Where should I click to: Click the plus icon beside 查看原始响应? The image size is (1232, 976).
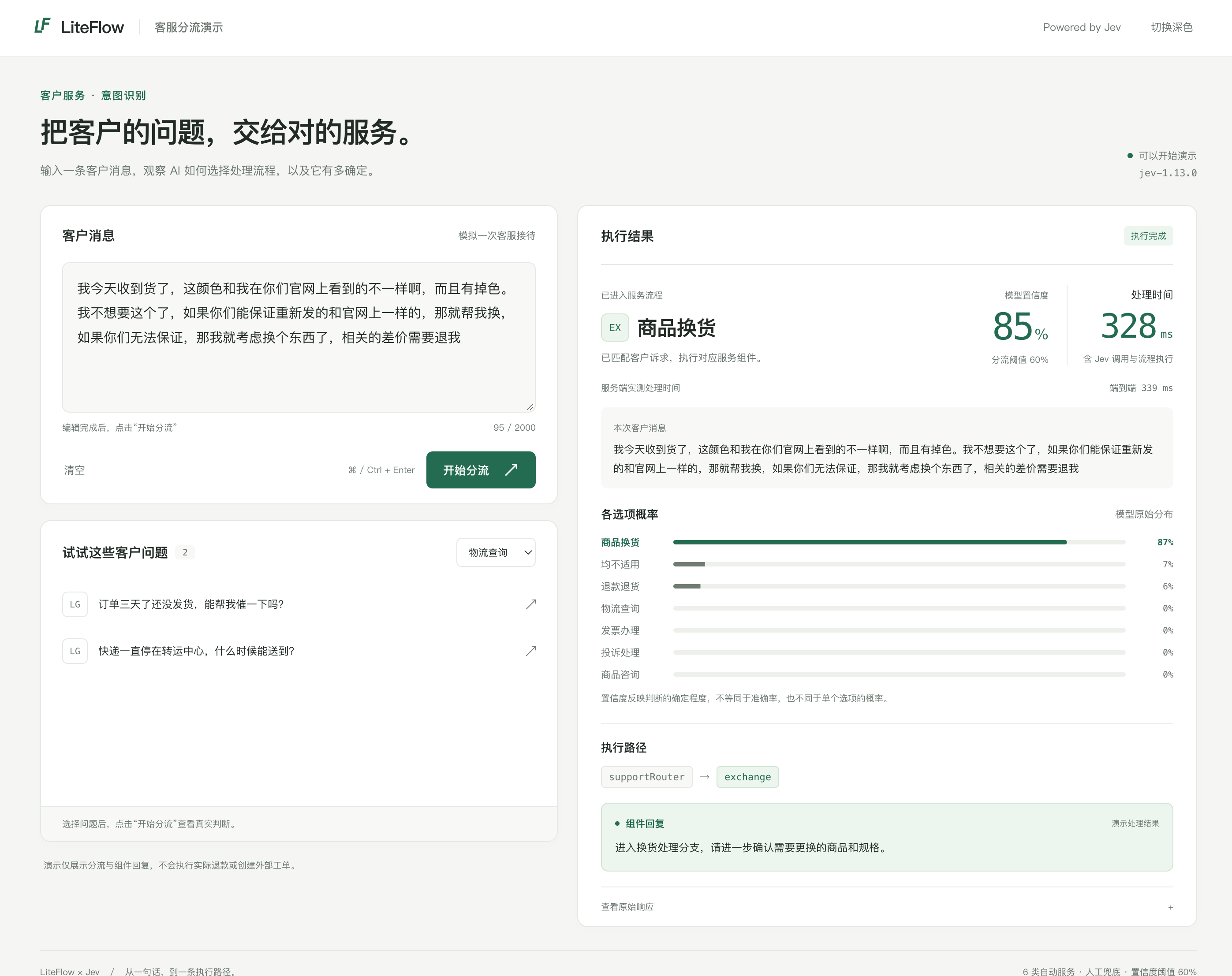[x=1170, y=907]
